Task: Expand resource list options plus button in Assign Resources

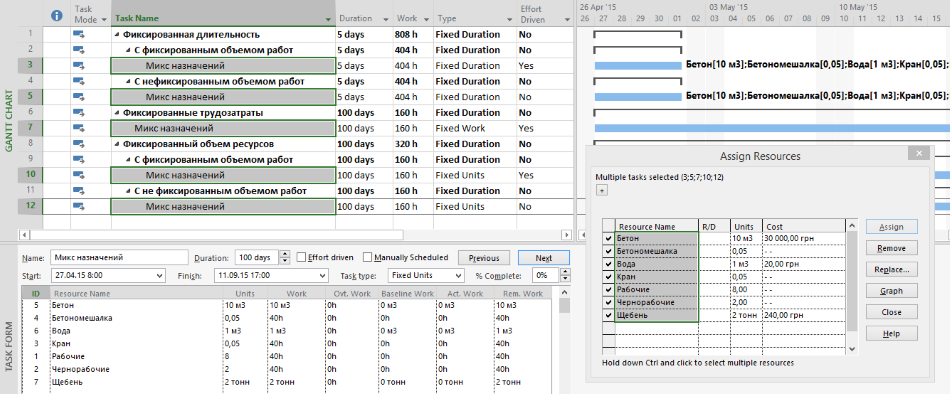Action: pos(602,190)
